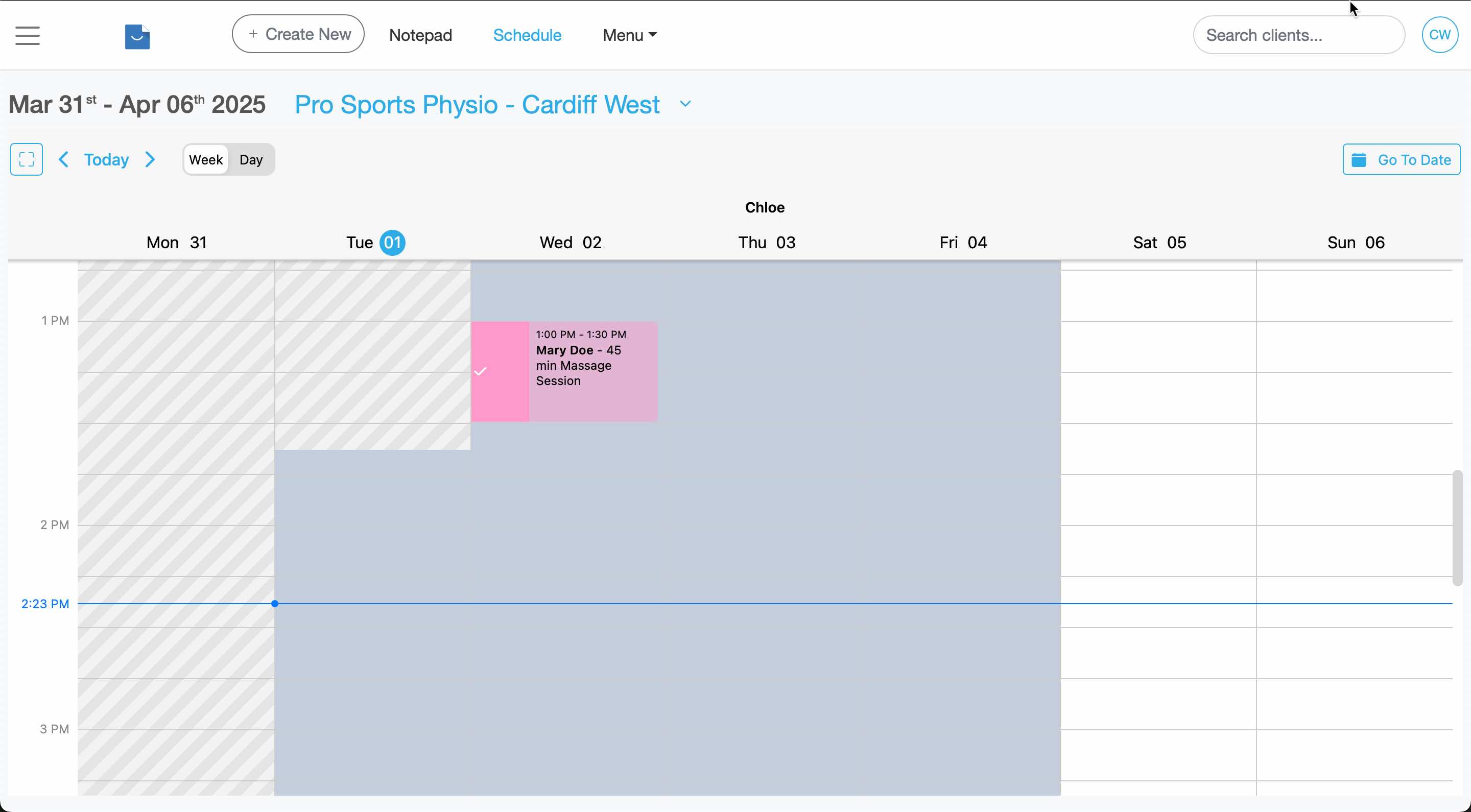Viewport: 1471px width, 812px height.
Task: Expand the Menu dropdown
Action: click(629, 35)
